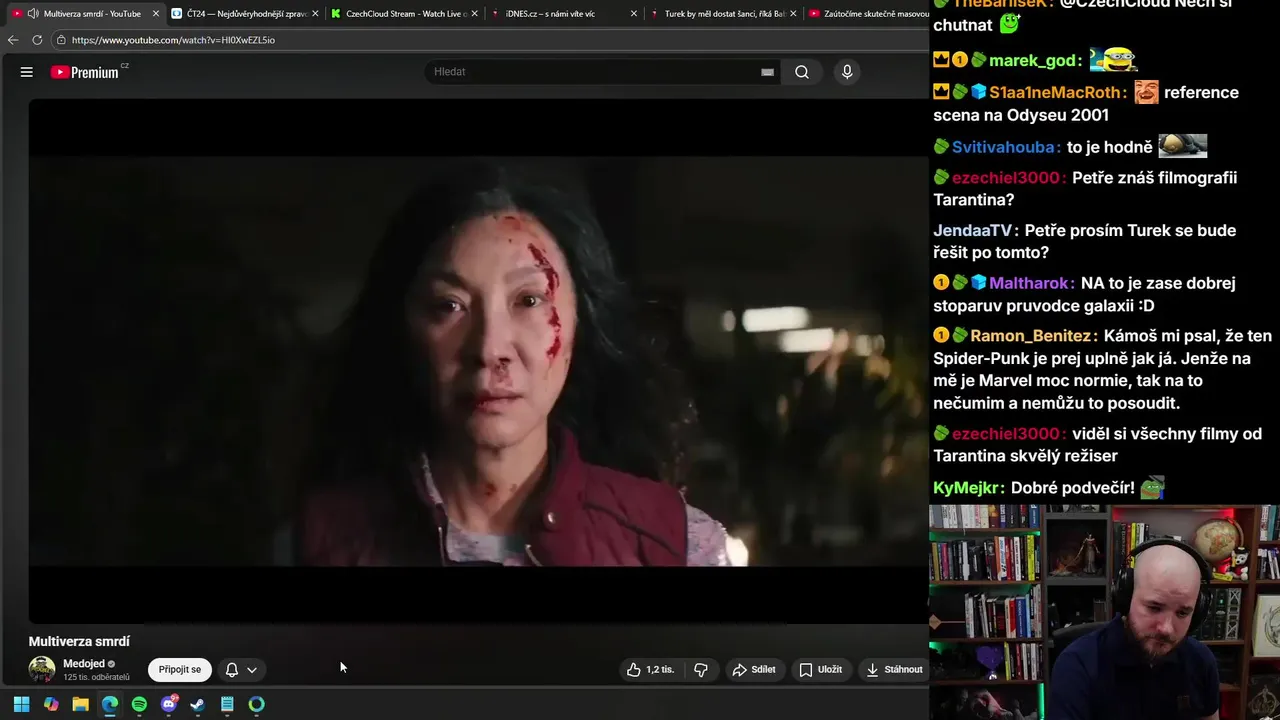This screenshot has width=1280, height=720.
Task: Reload the page with the refresh icon
Action: (37, 40)
